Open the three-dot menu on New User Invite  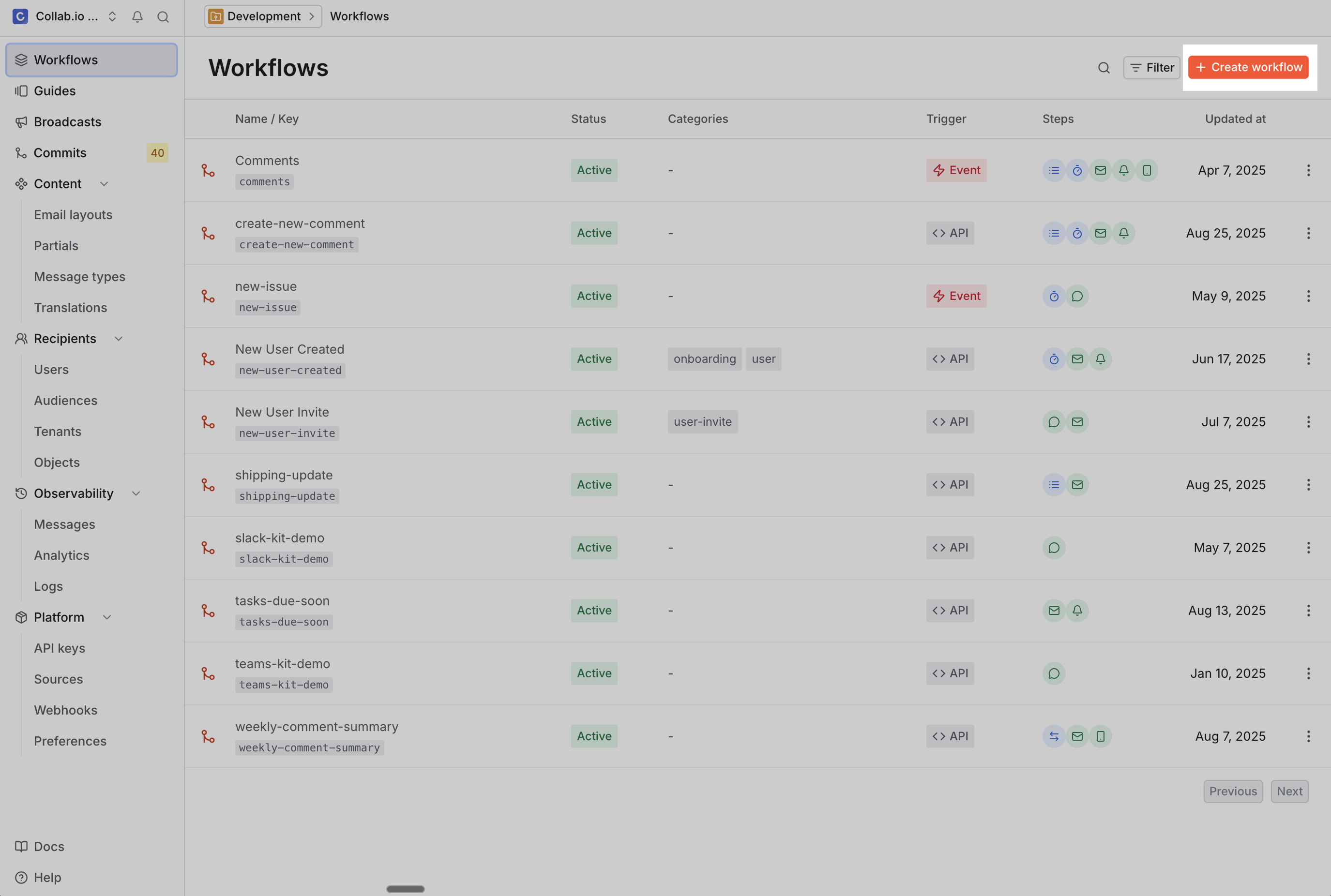coord(1309,422)
